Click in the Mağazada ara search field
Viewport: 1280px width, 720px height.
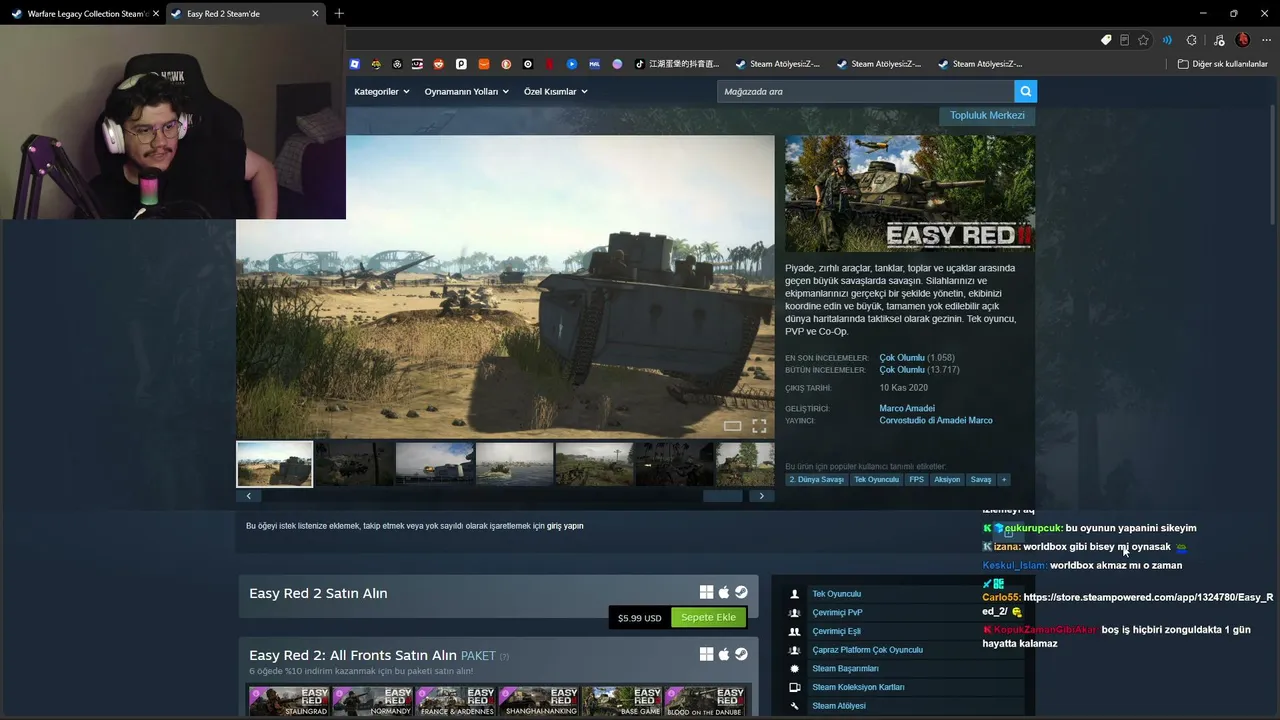pos(865,92)
